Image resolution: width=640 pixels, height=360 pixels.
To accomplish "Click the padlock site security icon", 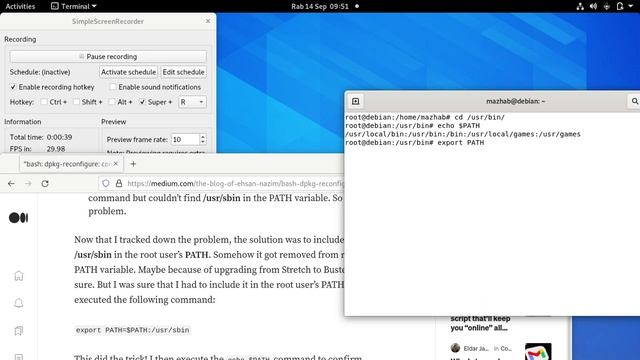I will (x=119, y=183).
